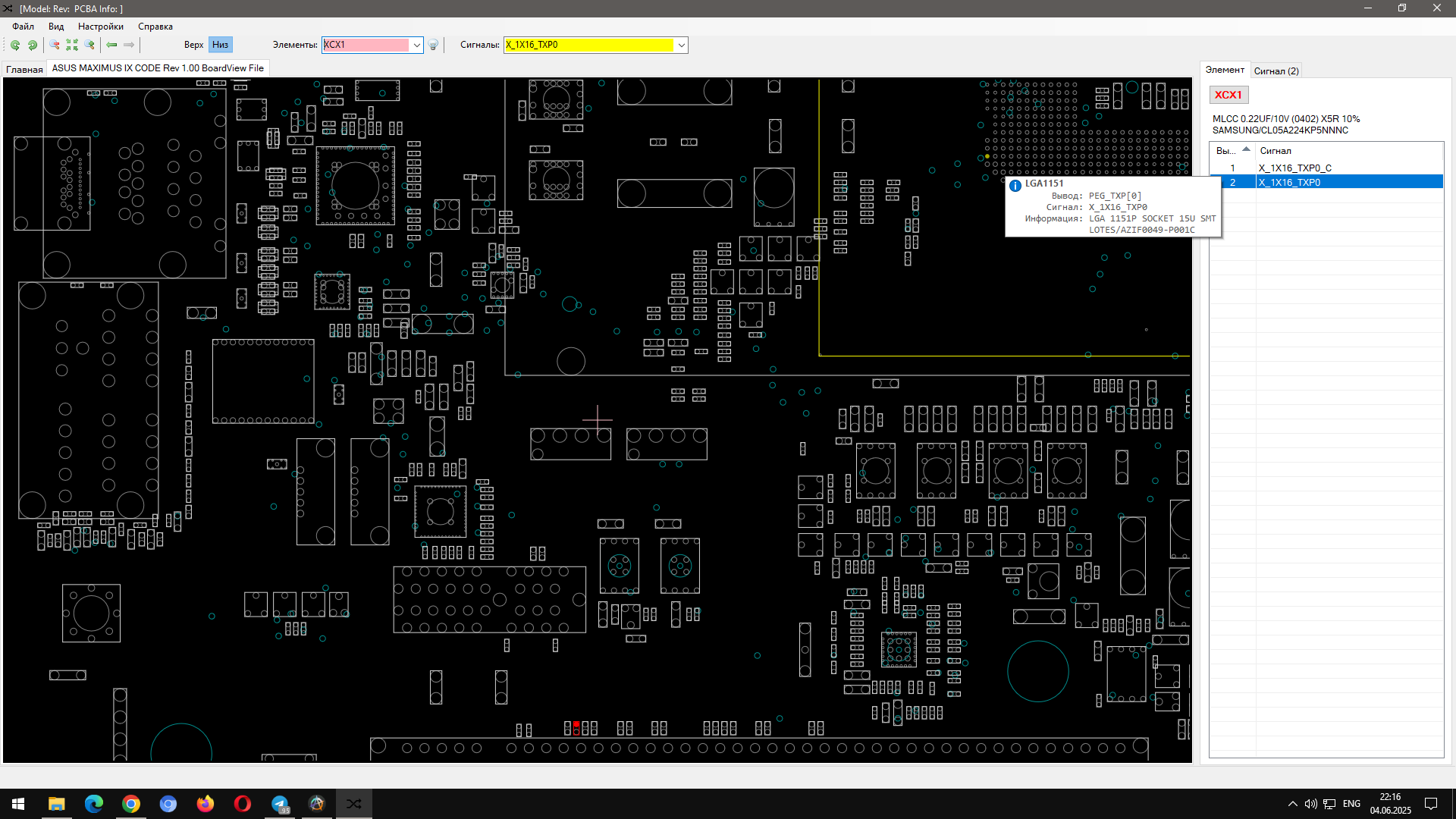Image resolution: width=1456 pixels, height=819 pixels.
Task: Click the red XCX1 element button
Action: 1228,95
